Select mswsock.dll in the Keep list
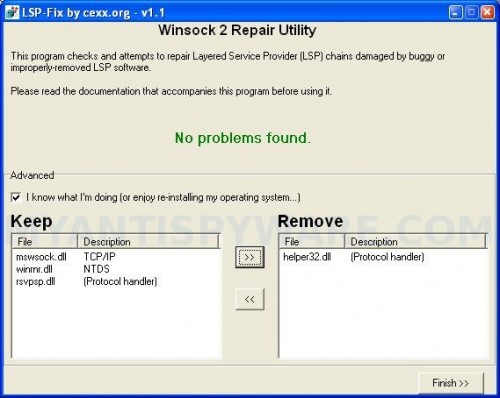The width and height of the screenshot is (500, 398). [41, 257]
